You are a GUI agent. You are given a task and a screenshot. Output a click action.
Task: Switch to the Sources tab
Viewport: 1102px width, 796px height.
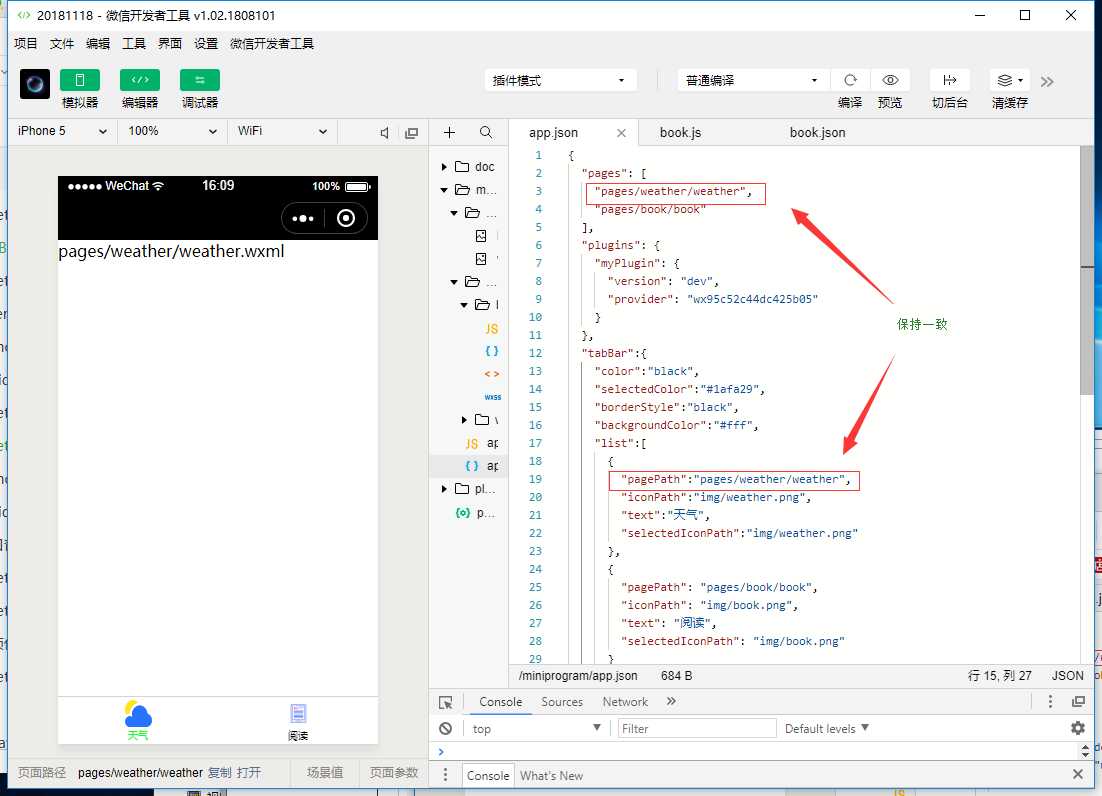(x=562, y=702)
